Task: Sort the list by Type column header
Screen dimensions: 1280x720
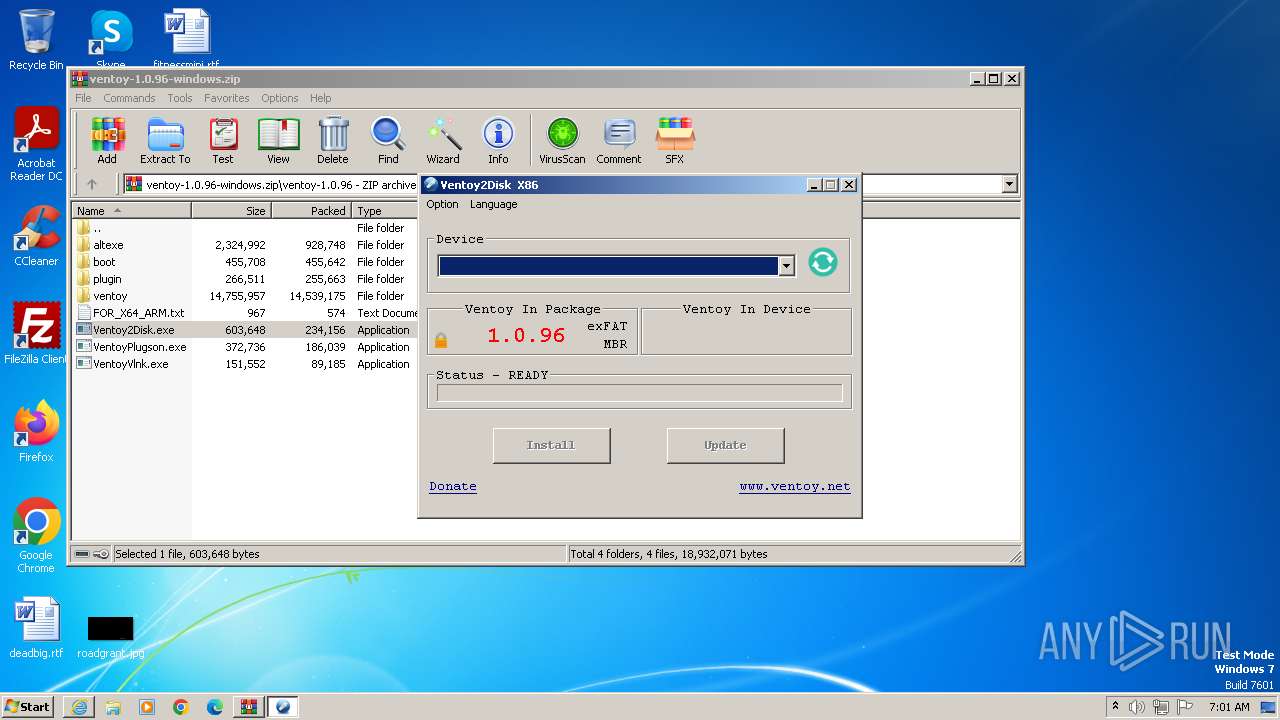Action: (x=385, y=211)
